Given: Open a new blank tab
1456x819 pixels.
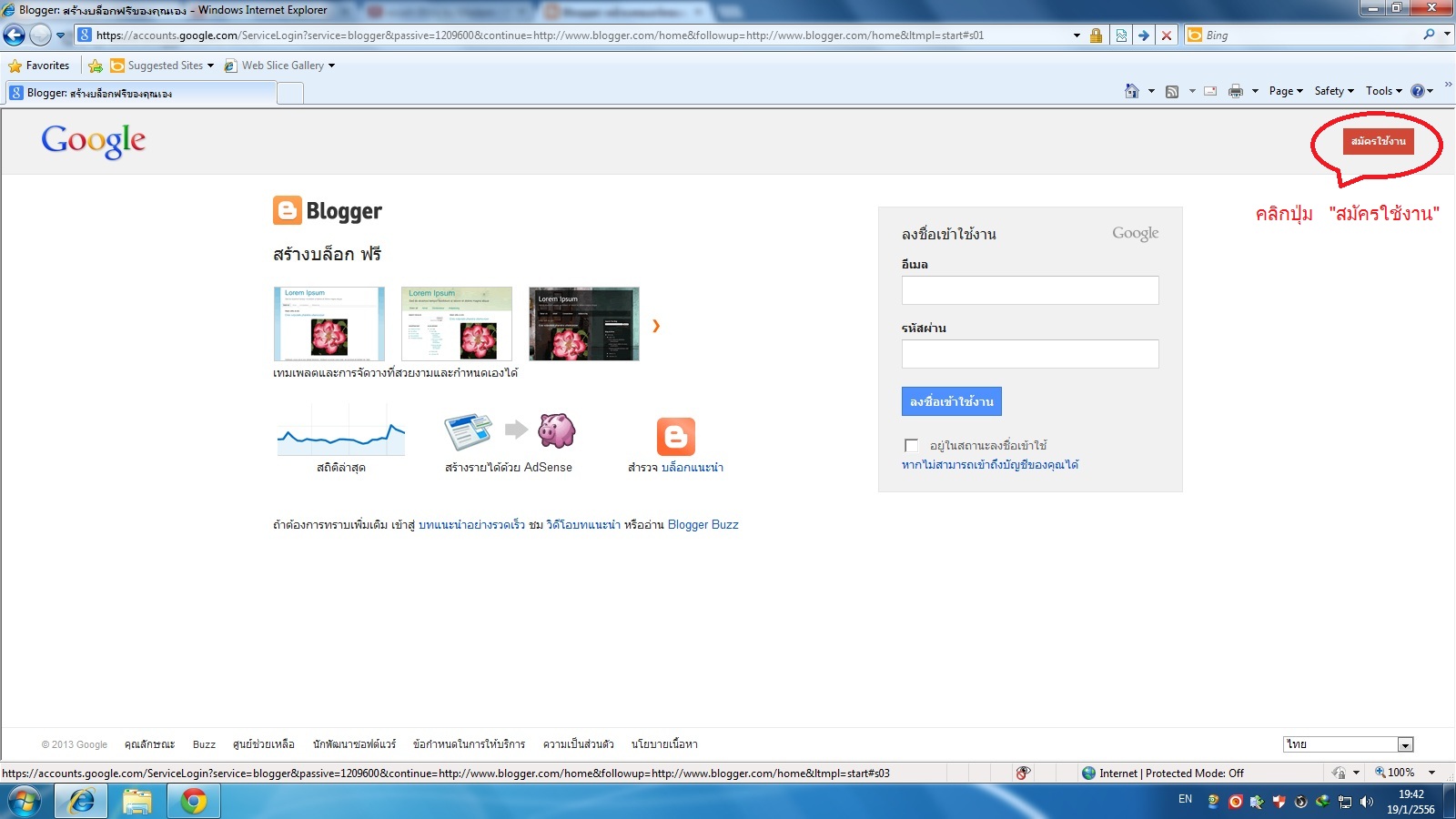Looking at the screenshot, I should [290, 93].
